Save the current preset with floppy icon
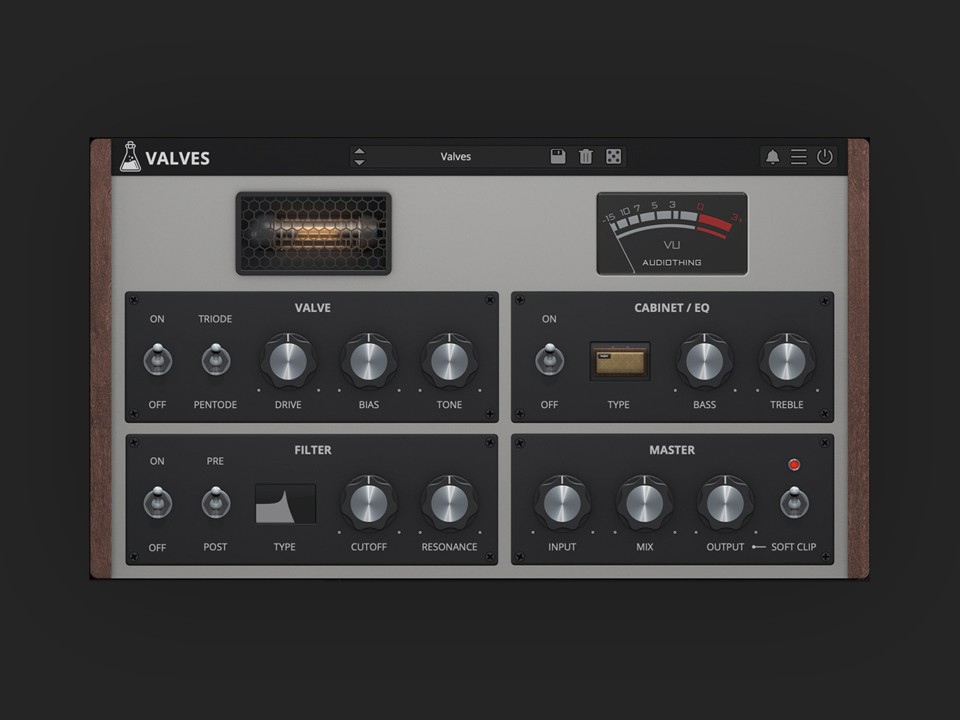This screenshot has height=720, width=960. pos(558,156)
